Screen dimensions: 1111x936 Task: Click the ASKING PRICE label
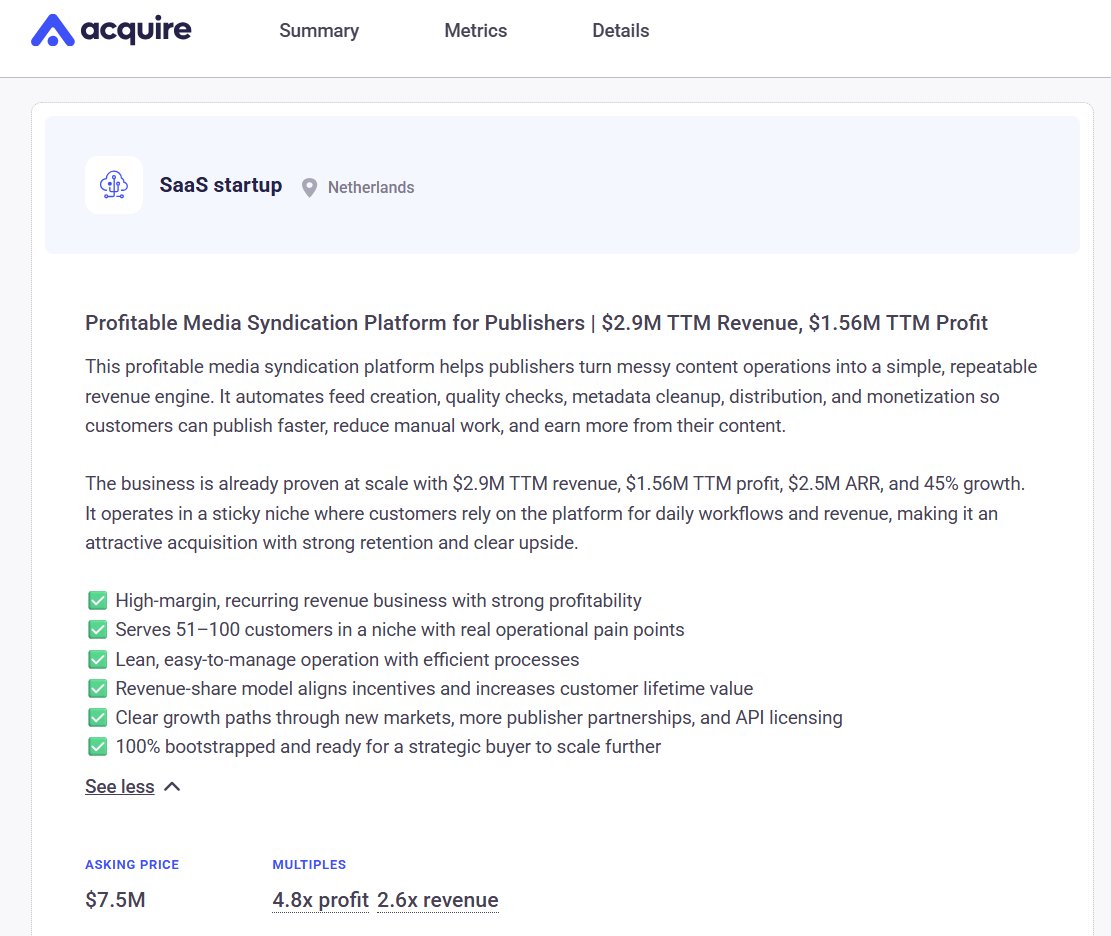132,864
